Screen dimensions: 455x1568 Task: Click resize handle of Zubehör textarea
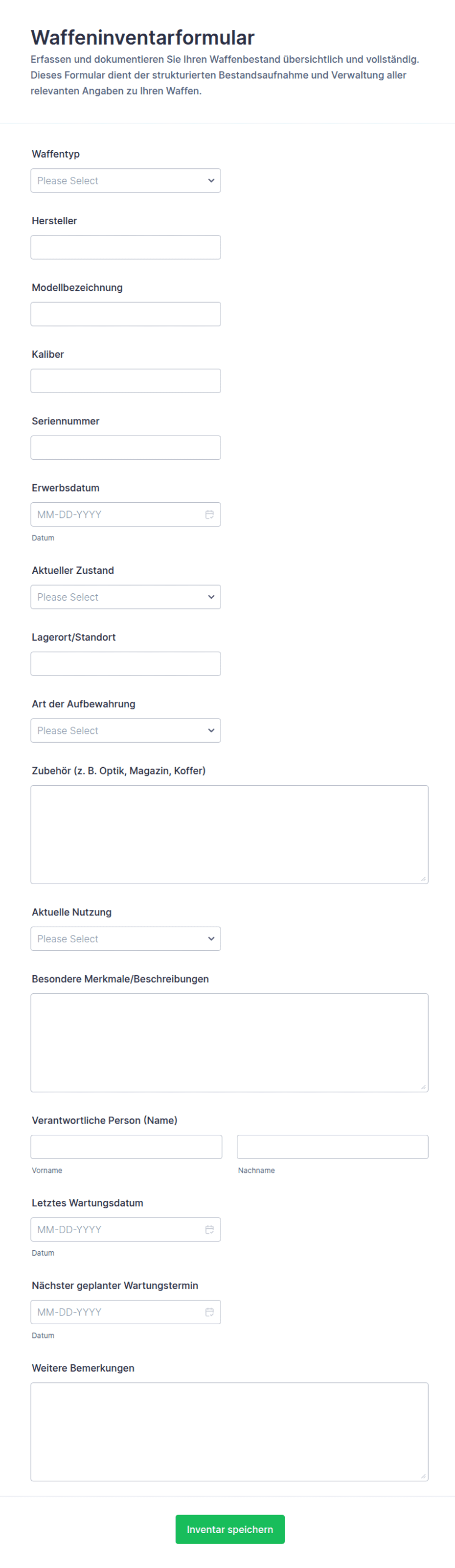pyautogui.click(x=423, y=879)
